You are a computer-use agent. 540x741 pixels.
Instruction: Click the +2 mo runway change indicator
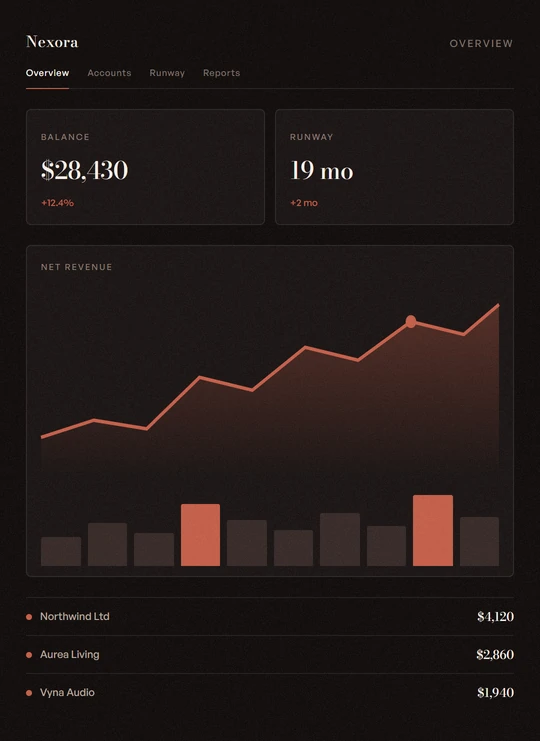pyautogui.click(x=304, y=203)
